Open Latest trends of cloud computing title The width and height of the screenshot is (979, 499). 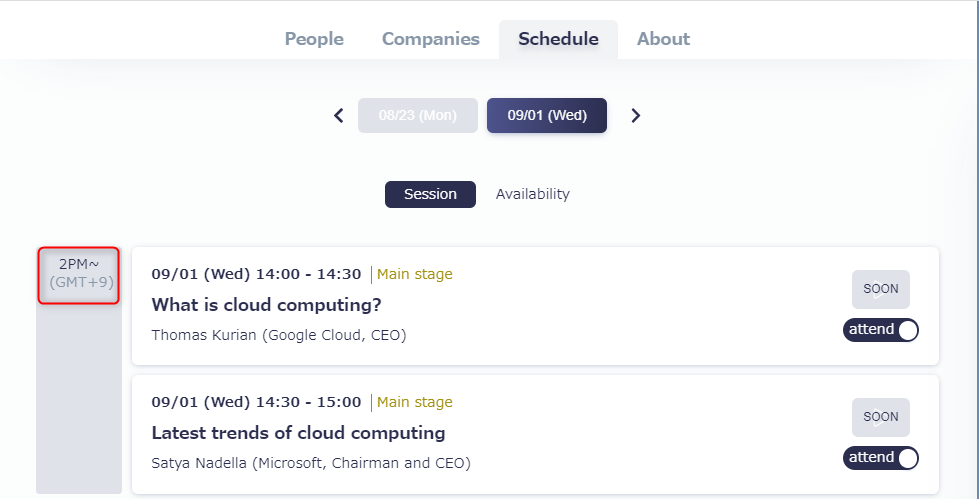(298, 433)
